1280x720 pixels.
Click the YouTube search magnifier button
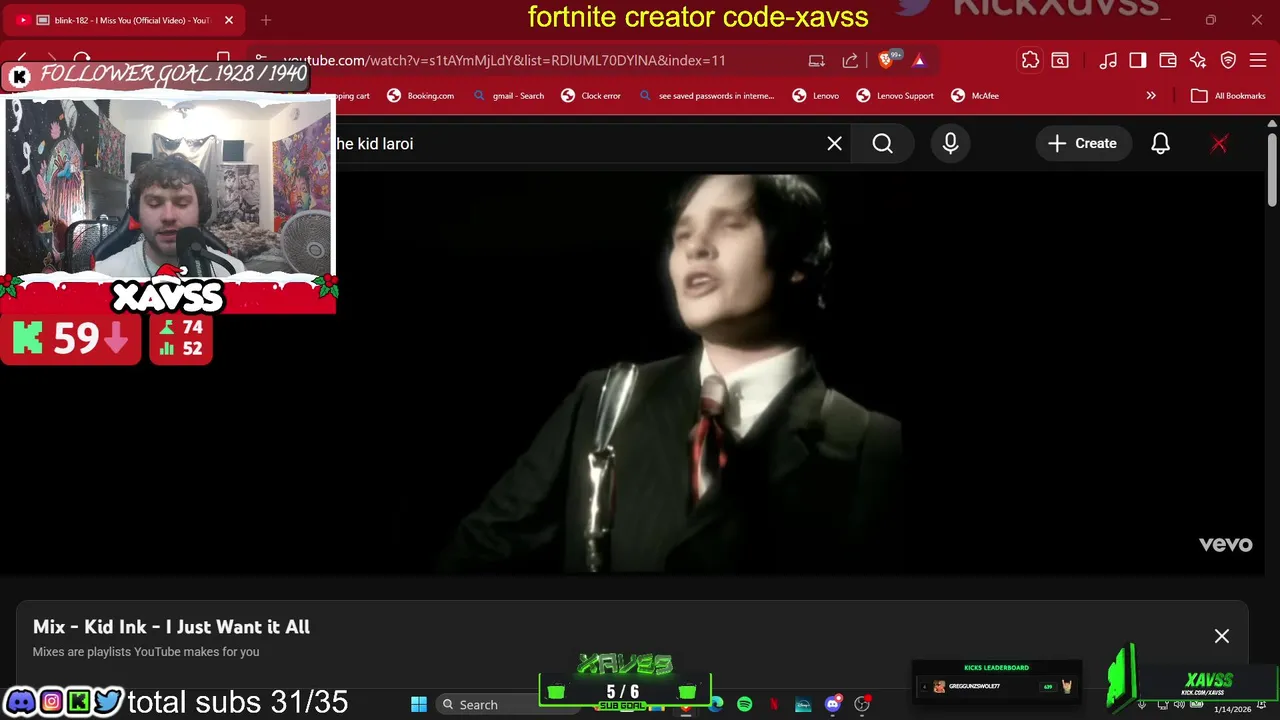coord(882,144)
